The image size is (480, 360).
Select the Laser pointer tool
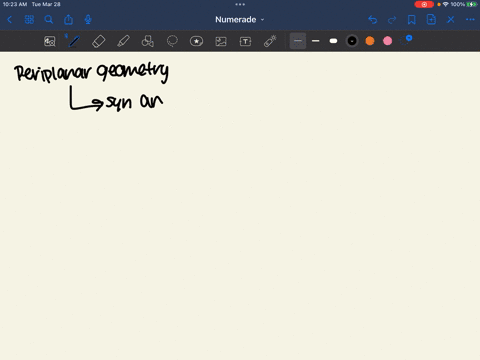270,41
